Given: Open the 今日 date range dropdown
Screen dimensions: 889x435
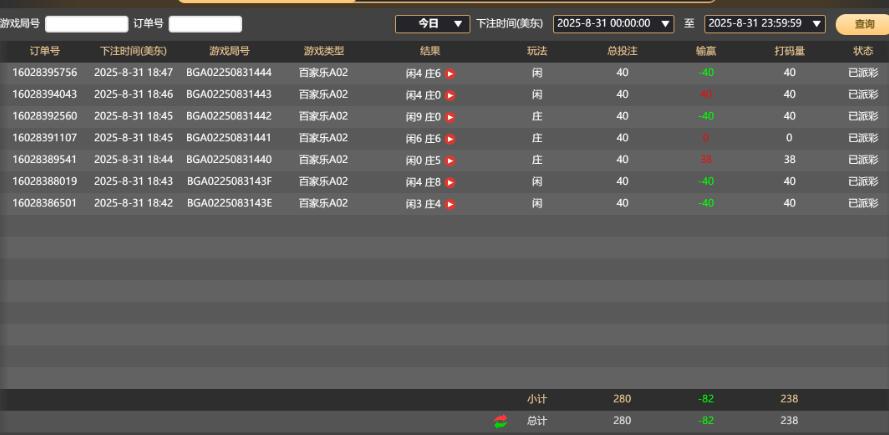Looking at the screenshot, I should click(432, 23).
